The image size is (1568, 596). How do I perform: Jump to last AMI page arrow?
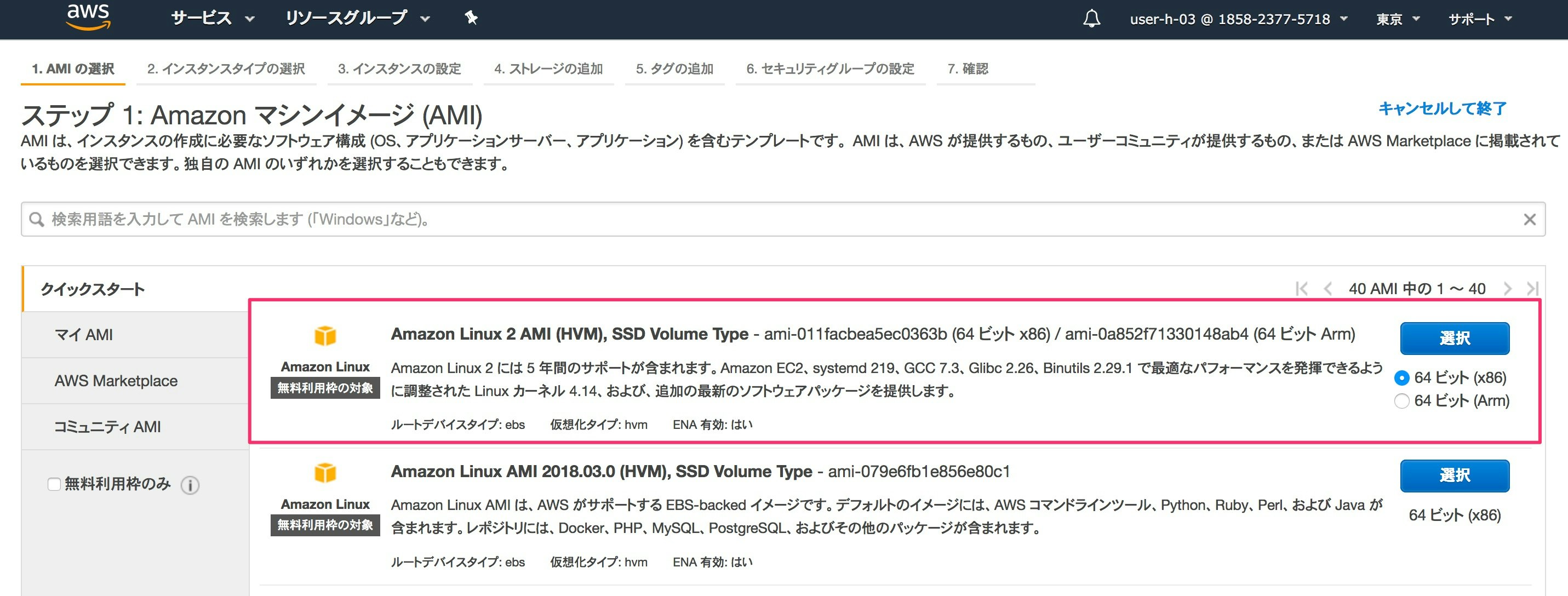click(x=1532, y=289)
